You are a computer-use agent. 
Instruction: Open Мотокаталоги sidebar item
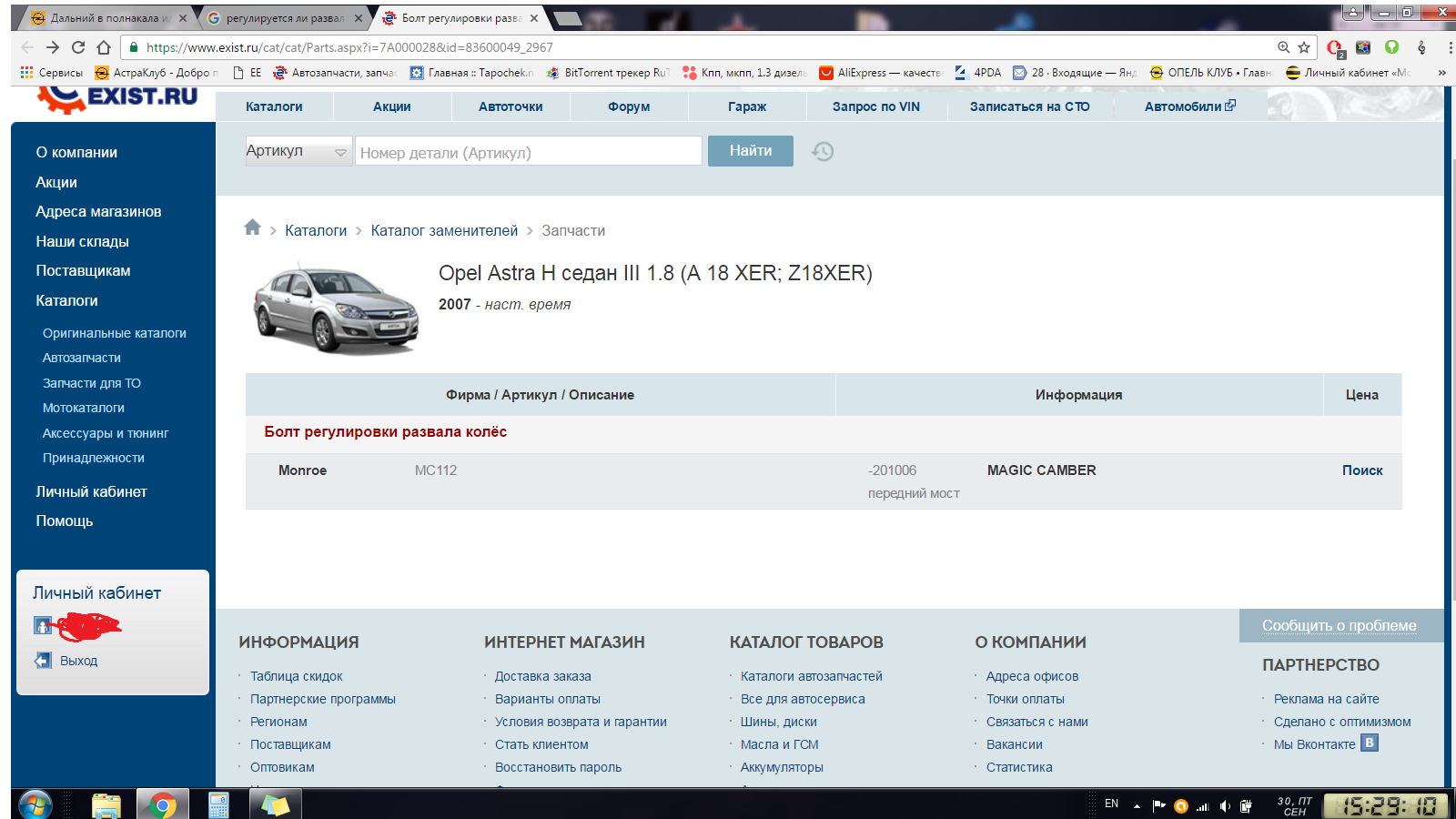coord(84,408)
